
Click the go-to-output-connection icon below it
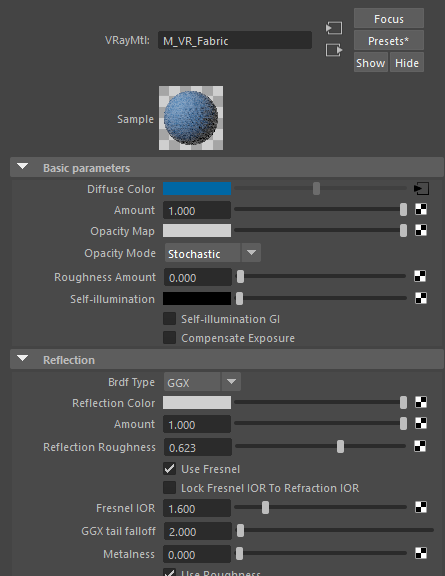[x=334, y=50]
